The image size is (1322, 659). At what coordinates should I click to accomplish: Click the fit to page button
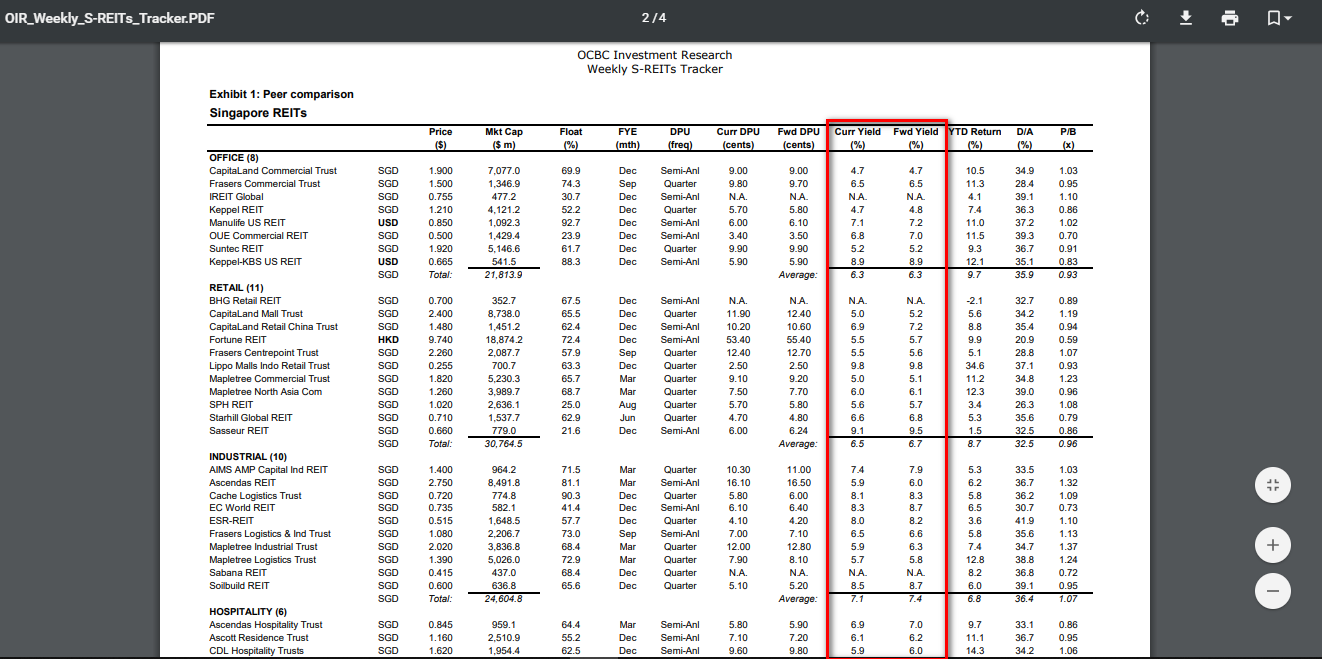(1272, 485)
